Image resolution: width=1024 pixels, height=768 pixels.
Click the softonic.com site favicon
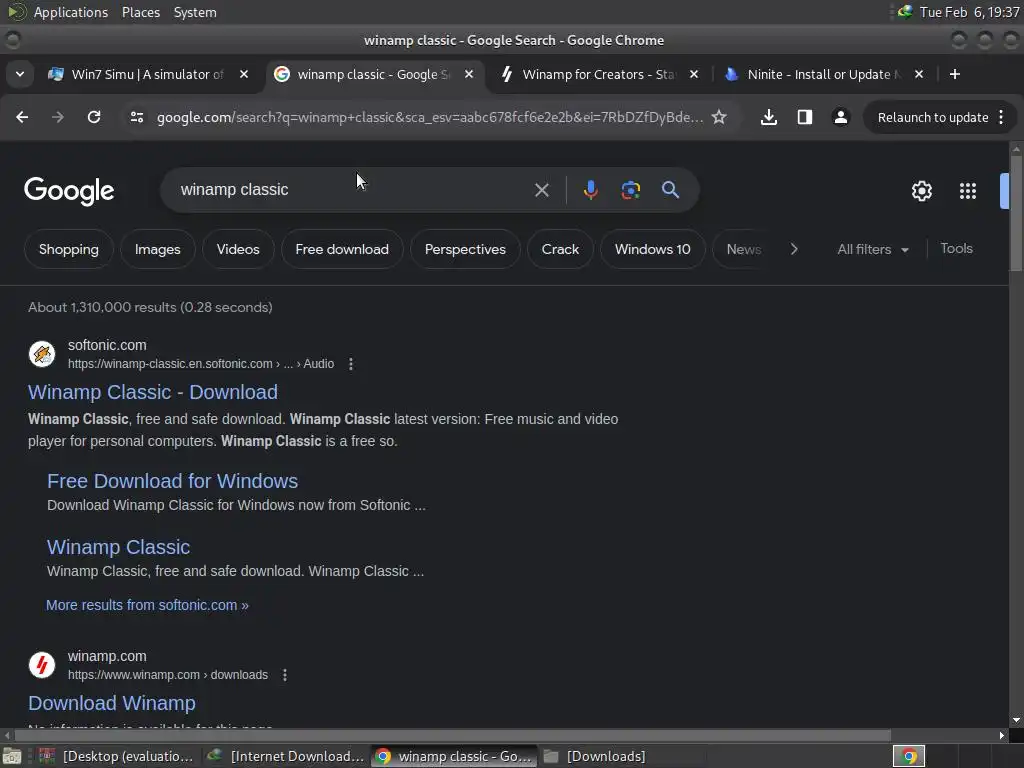pyautogui.click(x=42, y=354)
